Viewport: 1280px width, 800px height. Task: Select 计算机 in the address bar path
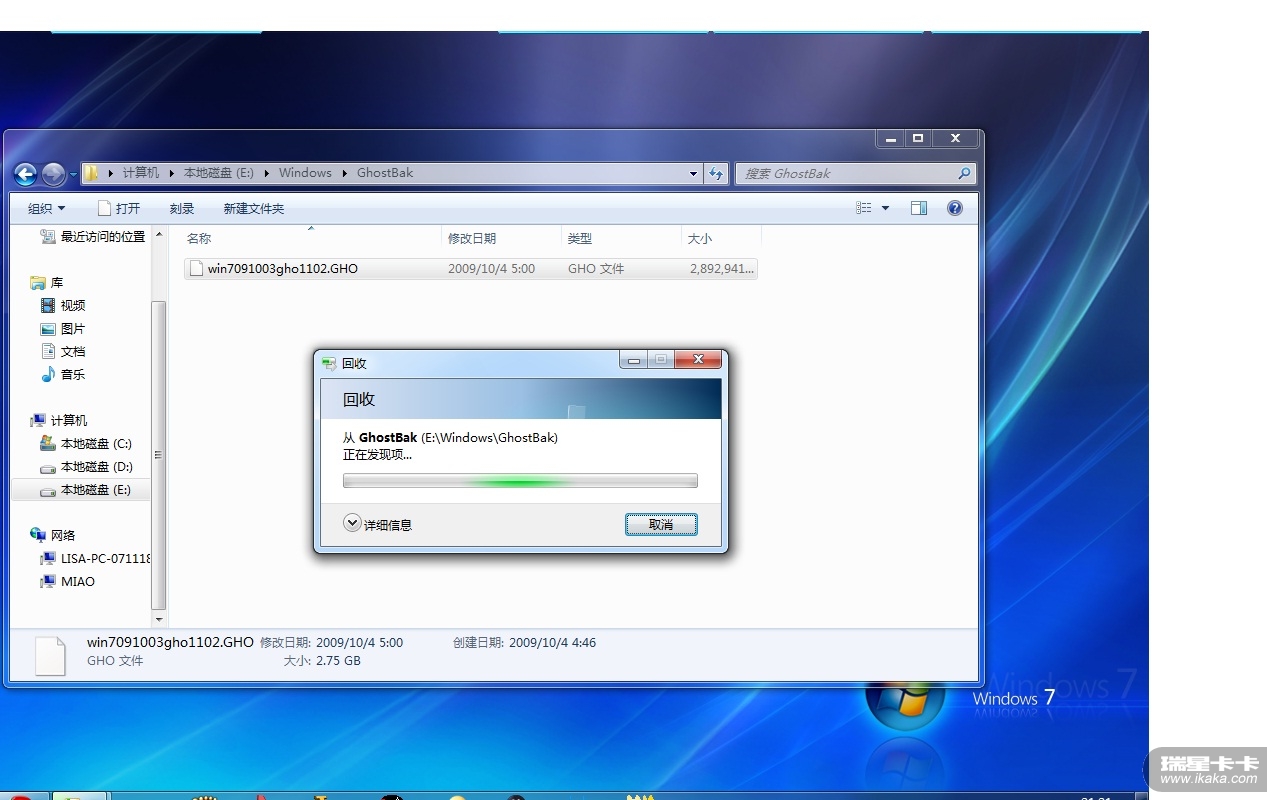[141, 173]
